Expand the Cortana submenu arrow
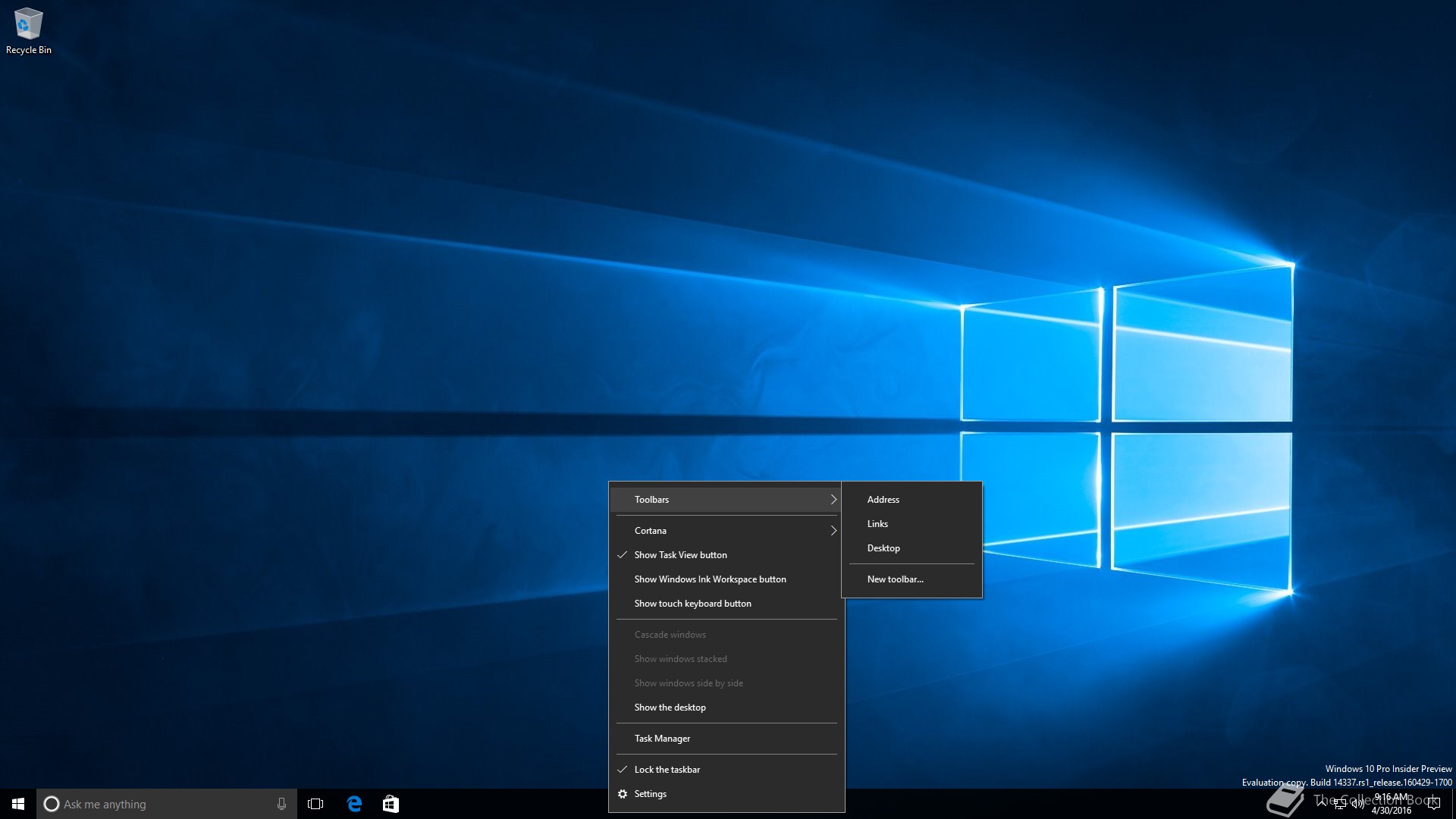 tap(833, 531)
